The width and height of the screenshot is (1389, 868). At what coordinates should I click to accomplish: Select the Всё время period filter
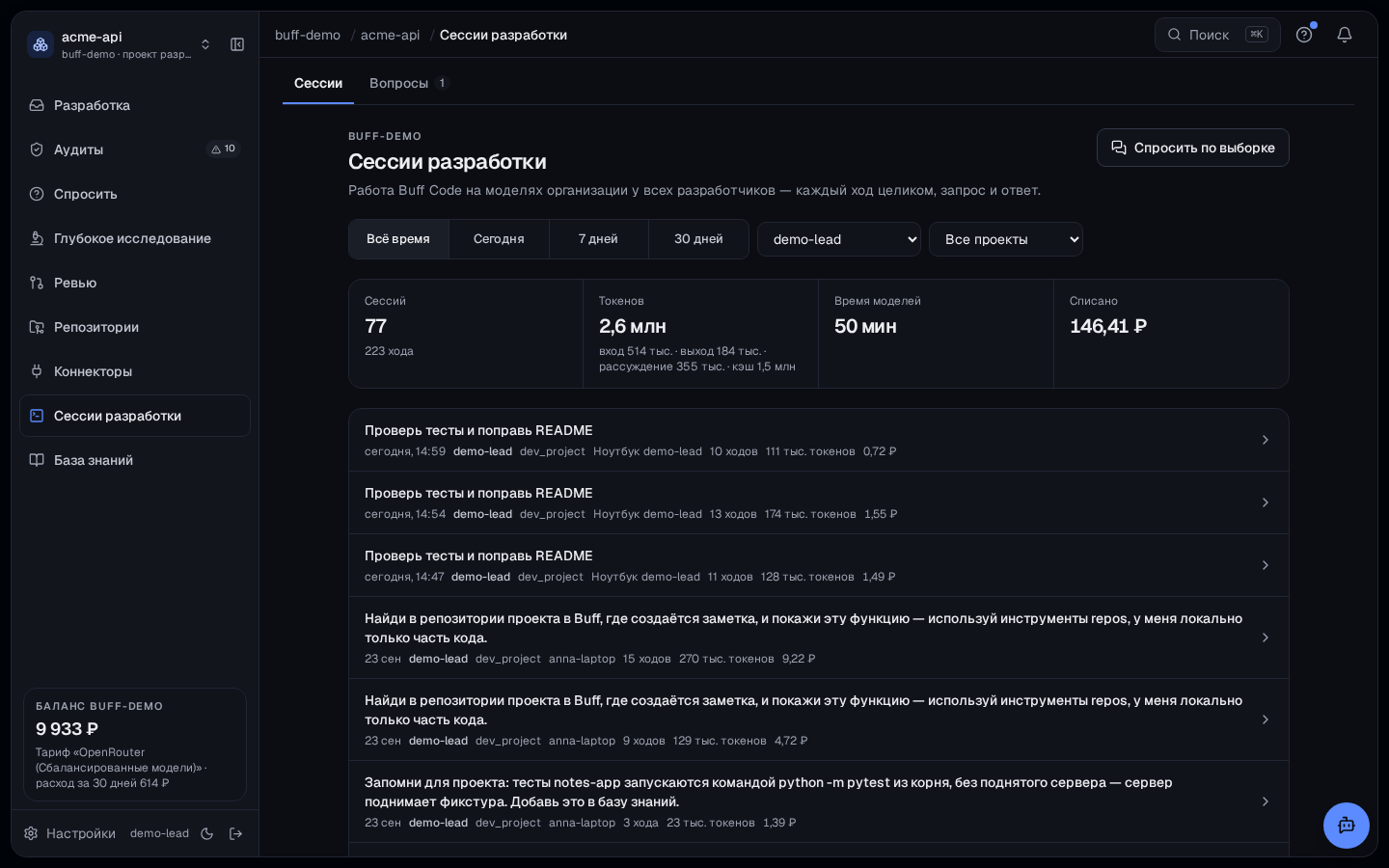coord(398,239)
